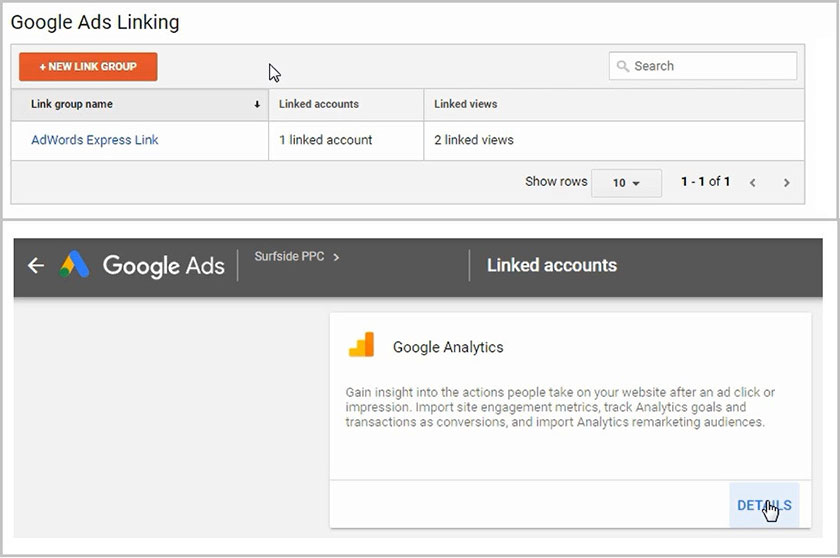The height and width of the screenshot is (558, 840).
Task: Click the Google Analytics card title
Action: (x=448, y=347)
